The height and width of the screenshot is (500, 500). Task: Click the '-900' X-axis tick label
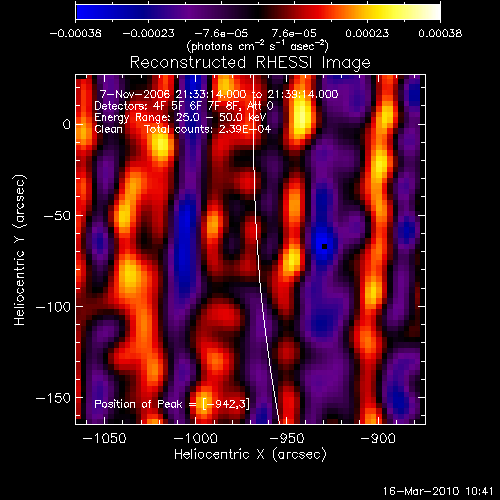tap(378, 438)
